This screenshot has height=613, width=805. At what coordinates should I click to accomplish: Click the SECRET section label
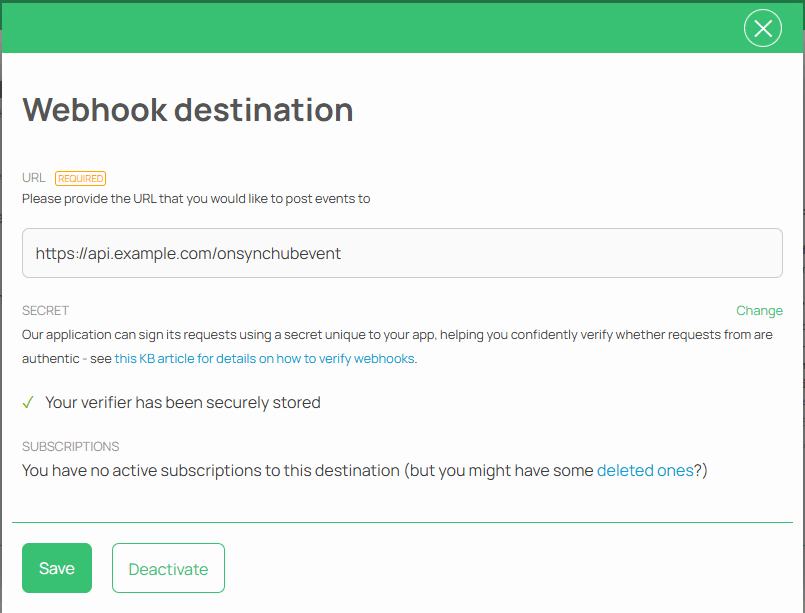45,311
